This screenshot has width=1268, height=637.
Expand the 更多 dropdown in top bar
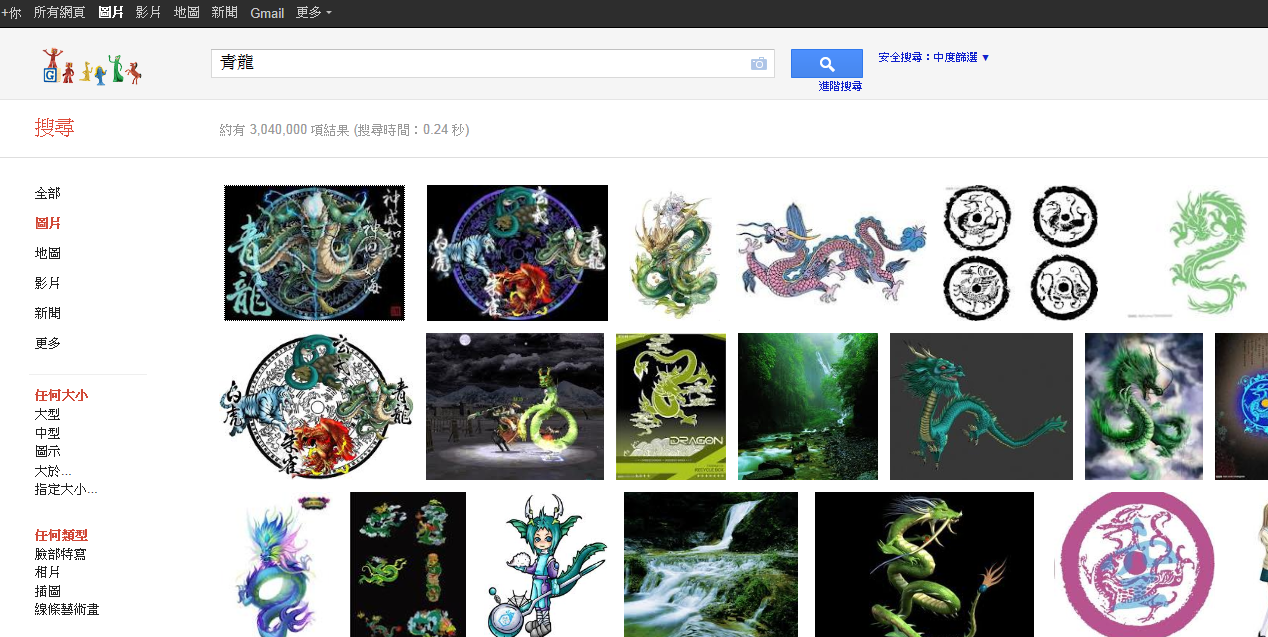pos(313,13)
